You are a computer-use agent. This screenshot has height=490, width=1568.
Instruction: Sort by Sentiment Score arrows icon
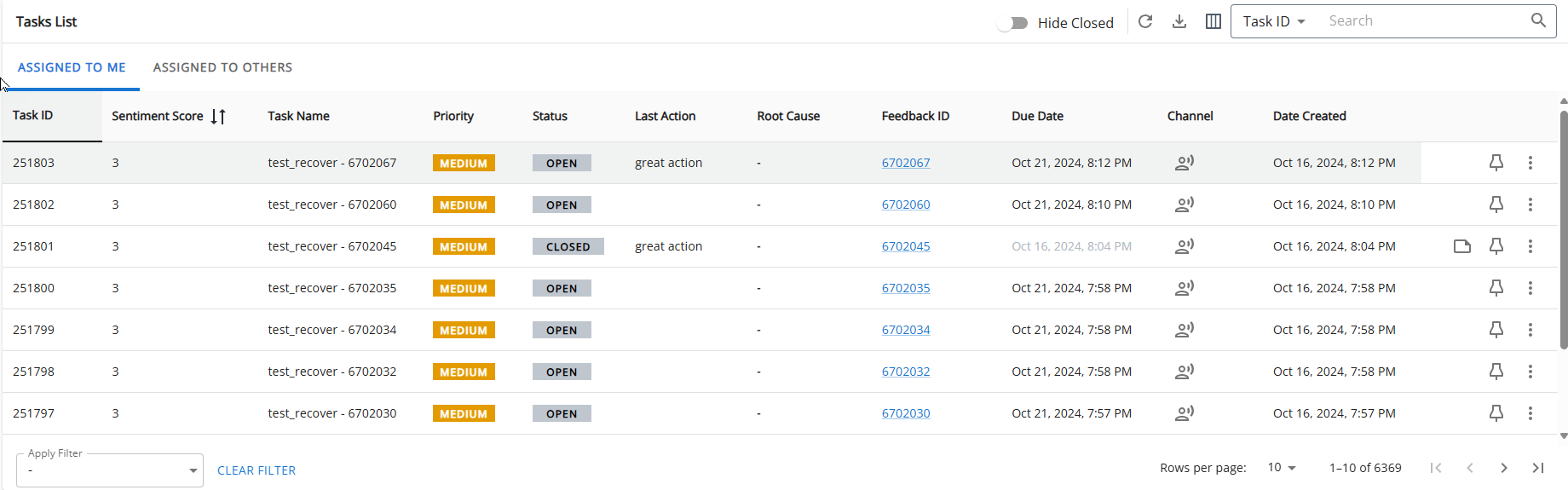click(x=218, y=117)
